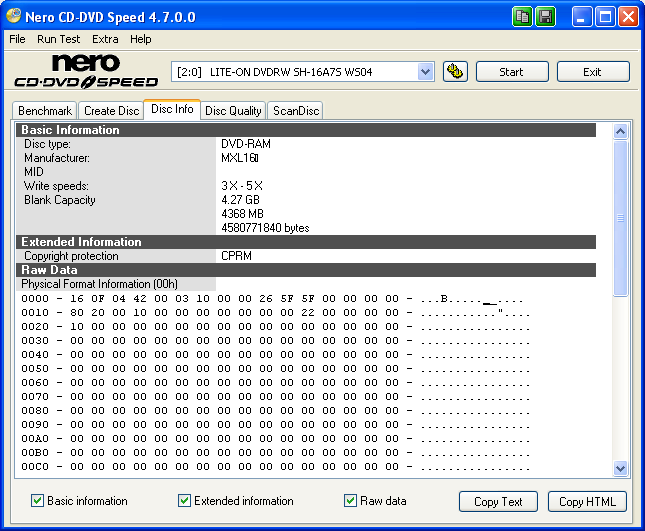Click the Disc type label
This screenshot has width=645, height=531.
pyautogui.click(x=47, y=144)
